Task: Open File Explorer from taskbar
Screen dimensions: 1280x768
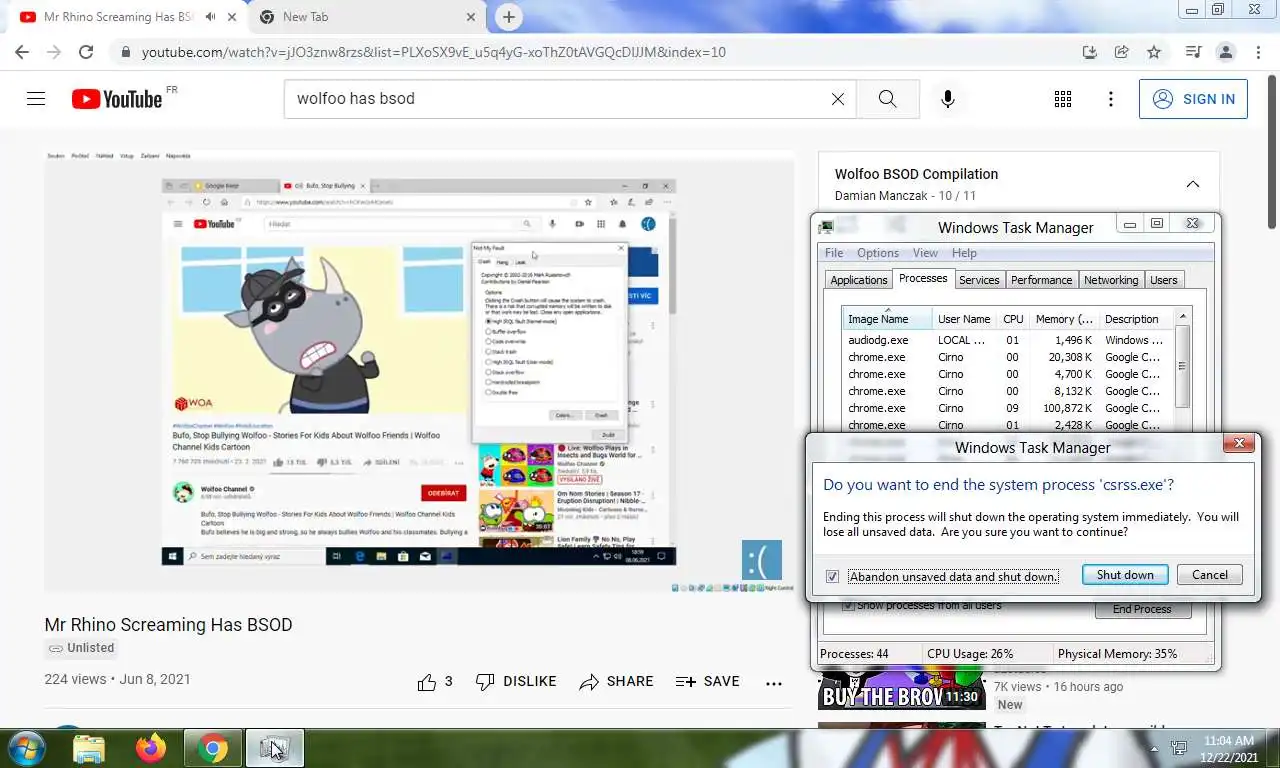Action: (89, 748)
